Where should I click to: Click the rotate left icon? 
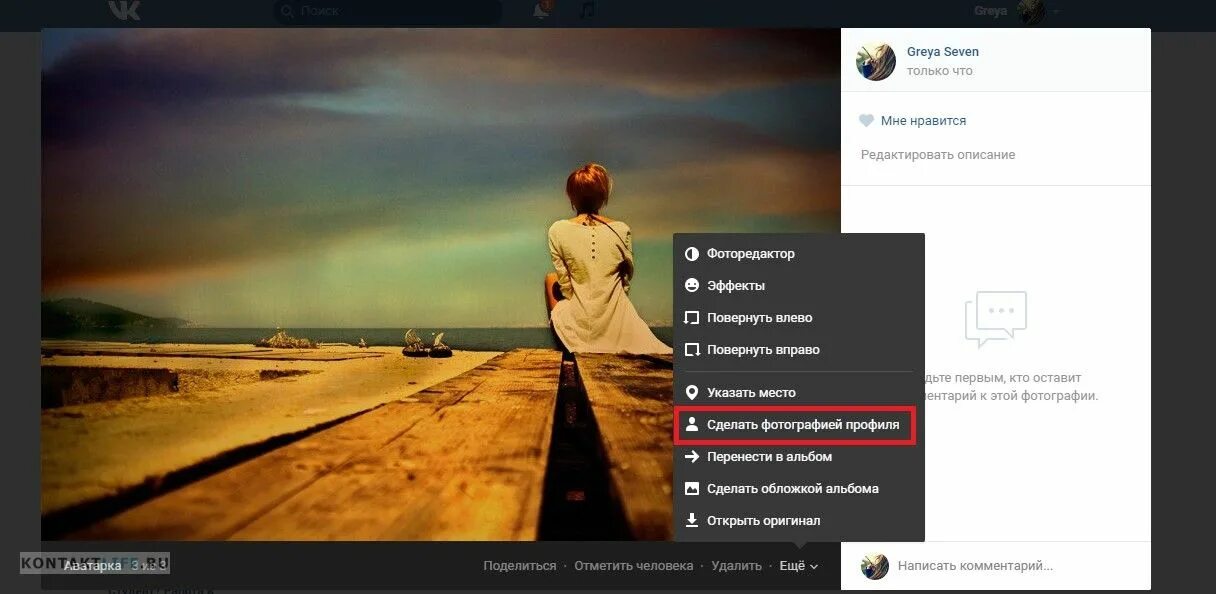point(691,318)
